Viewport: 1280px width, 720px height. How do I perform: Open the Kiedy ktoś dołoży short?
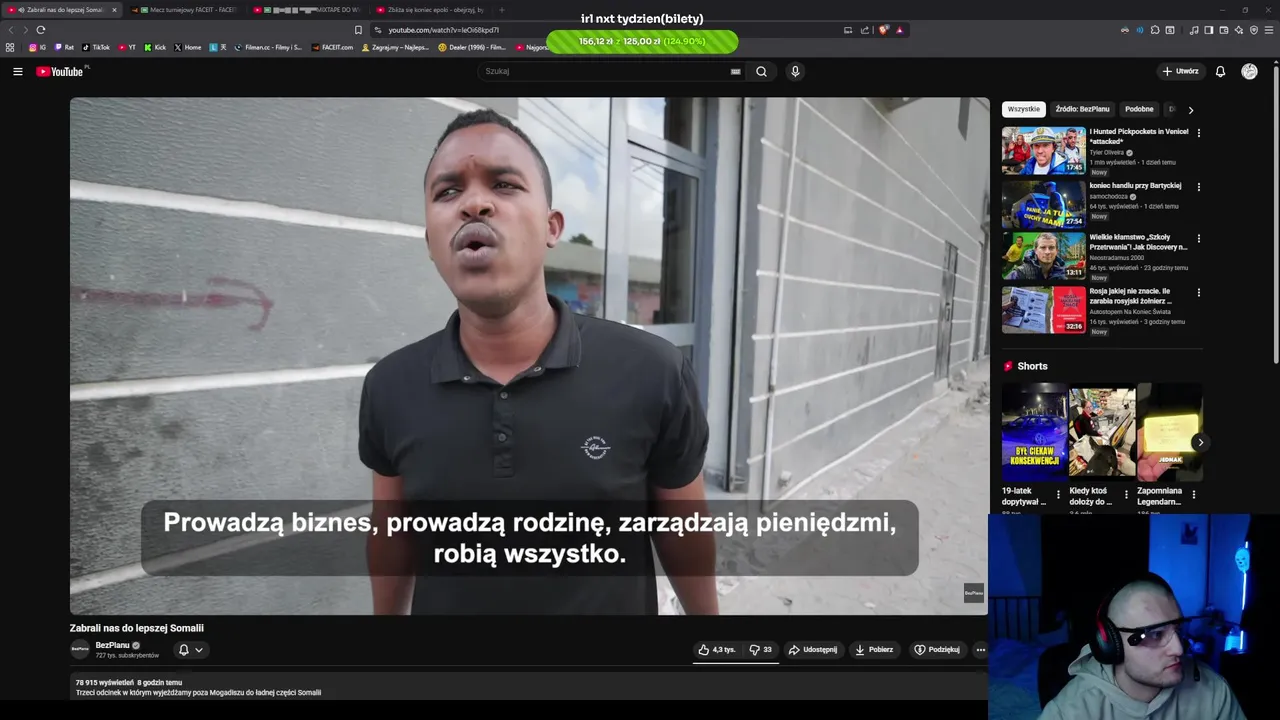(x=1102, y=432)
